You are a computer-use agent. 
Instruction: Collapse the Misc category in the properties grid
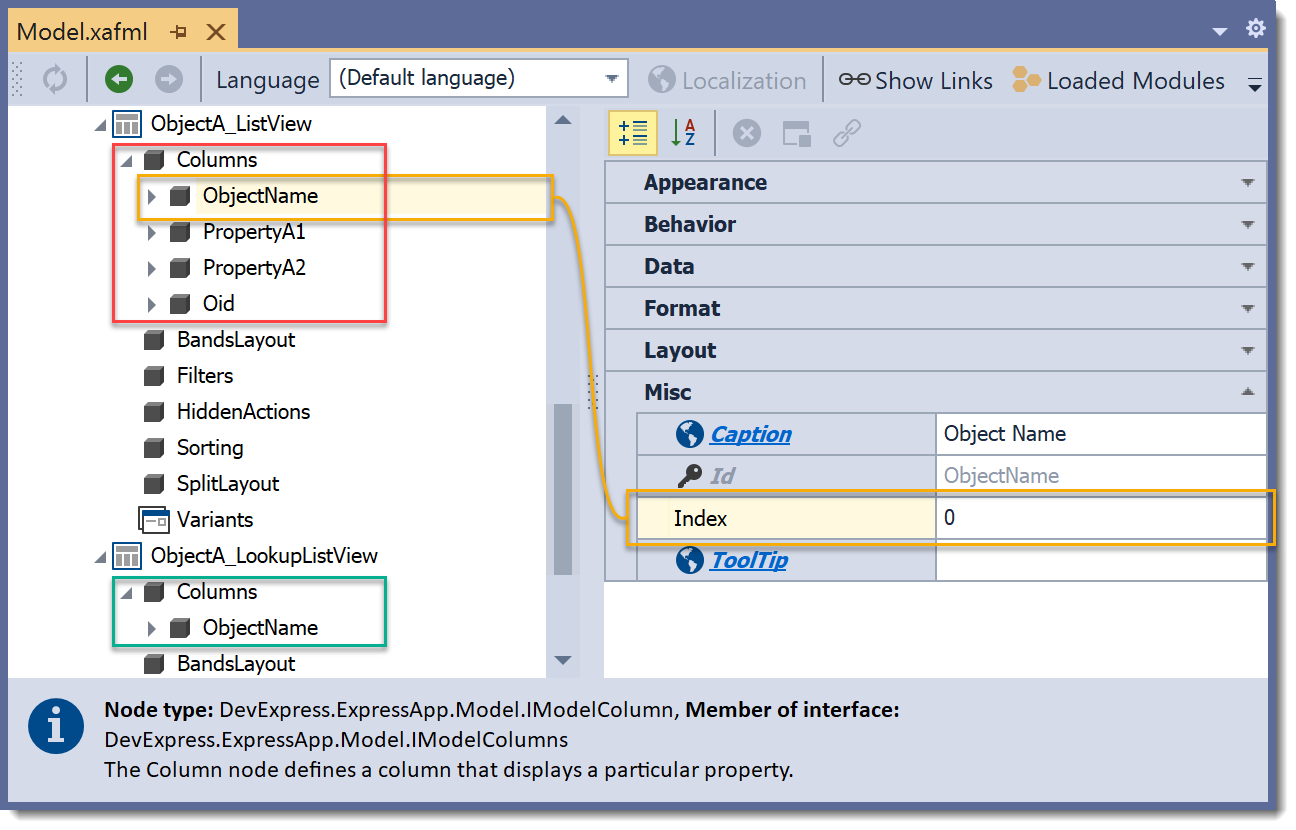point(1247,392)
